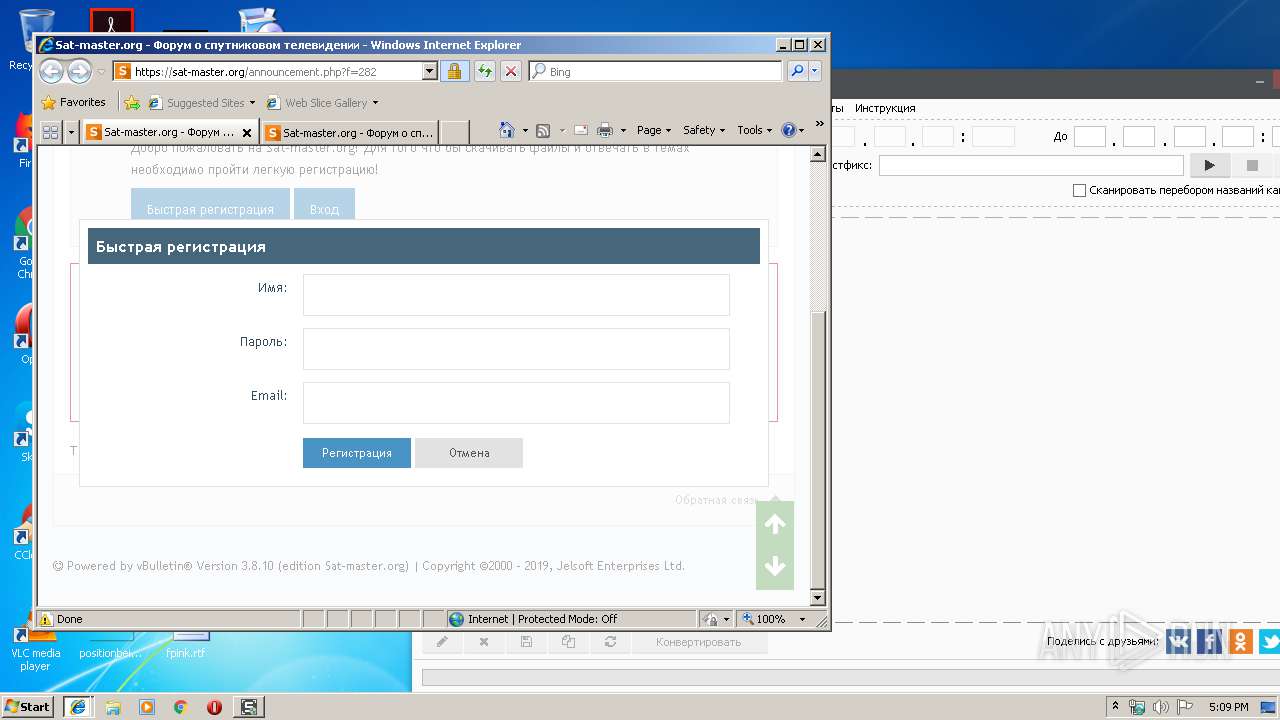Image resolution: width=1280 pixels, height=720 pixels.
Task: Show hidden system tray icons arrow
Action: coord(1115,707)
